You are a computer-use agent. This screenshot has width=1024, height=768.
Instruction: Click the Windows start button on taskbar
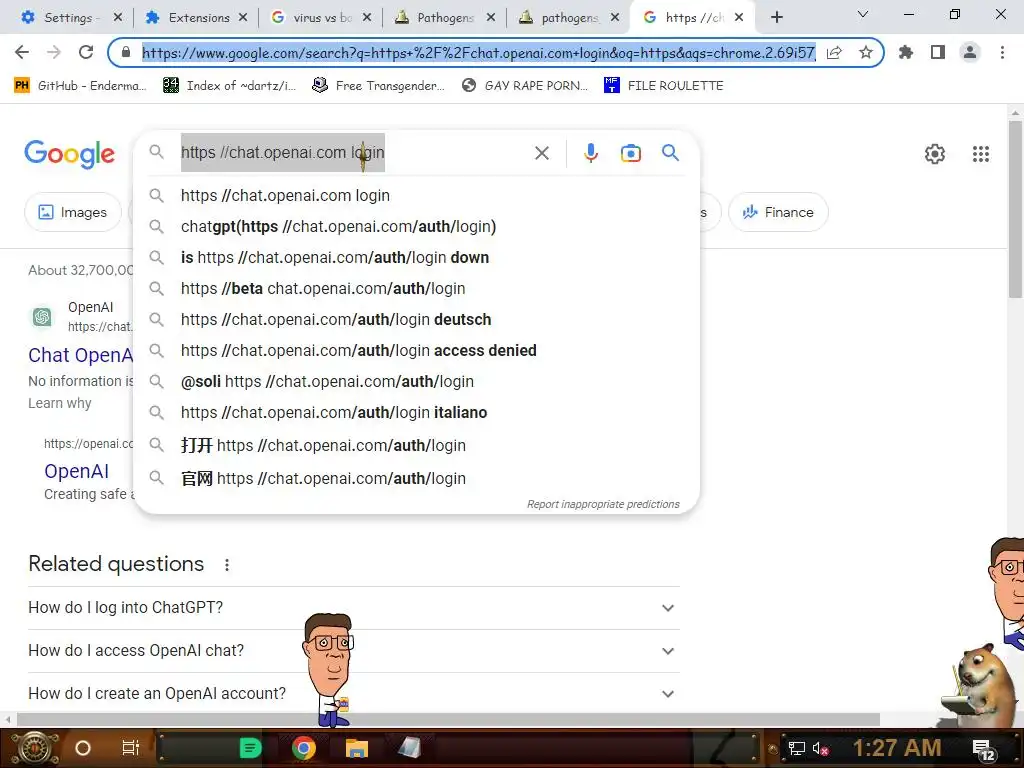35,748
